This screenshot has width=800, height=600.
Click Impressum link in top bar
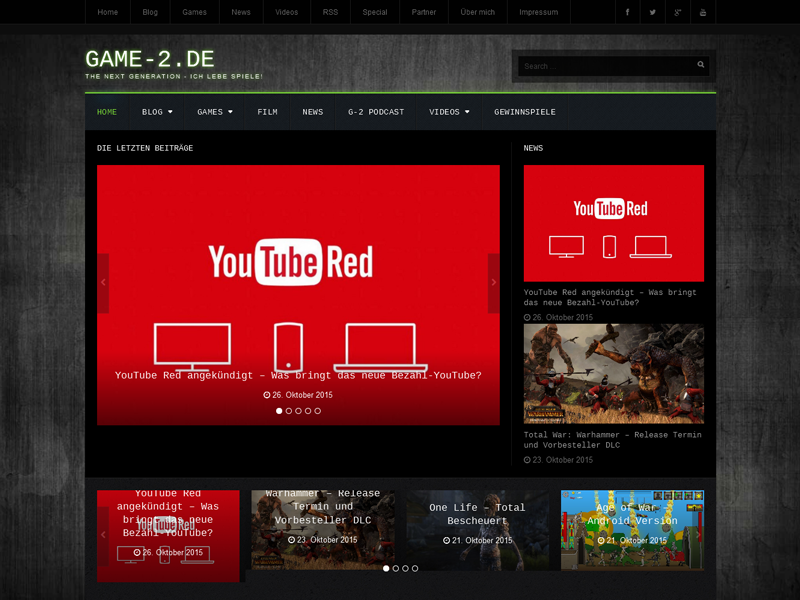click(x=539, y=12)
